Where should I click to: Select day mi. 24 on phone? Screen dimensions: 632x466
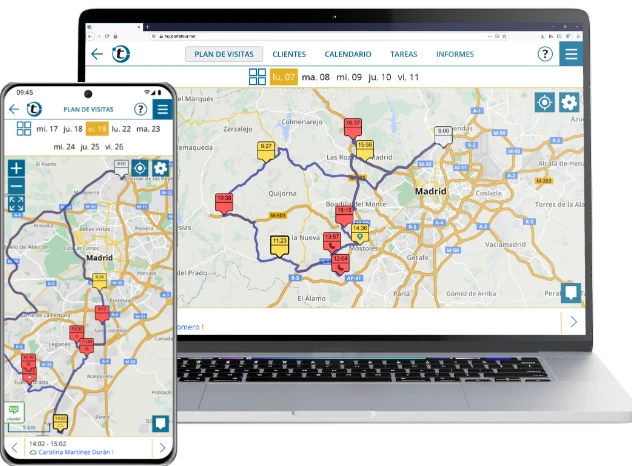pos(64,147)
